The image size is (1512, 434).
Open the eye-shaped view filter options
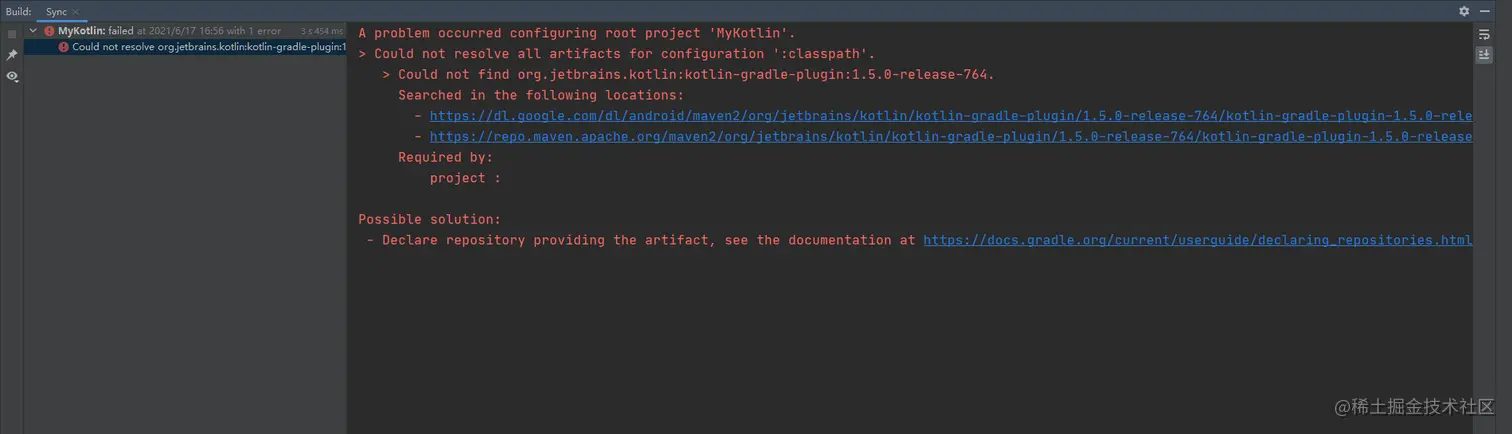click(x=12, y=76)
